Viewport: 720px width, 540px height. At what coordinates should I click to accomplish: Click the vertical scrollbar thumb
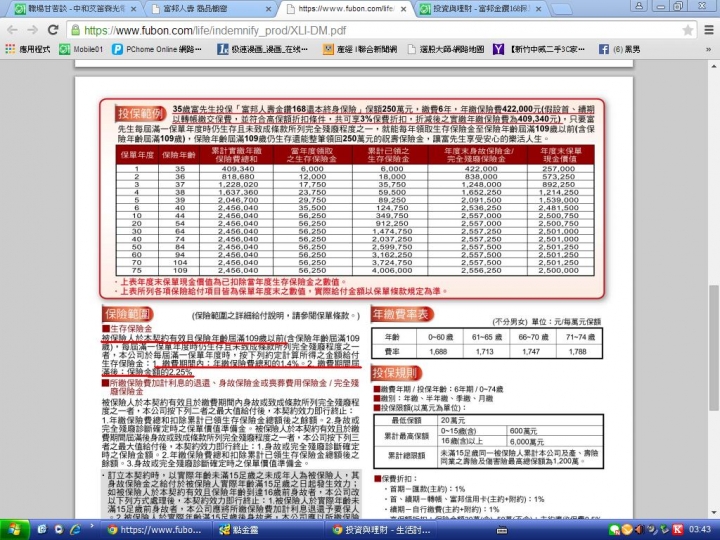tap(714, 348)
